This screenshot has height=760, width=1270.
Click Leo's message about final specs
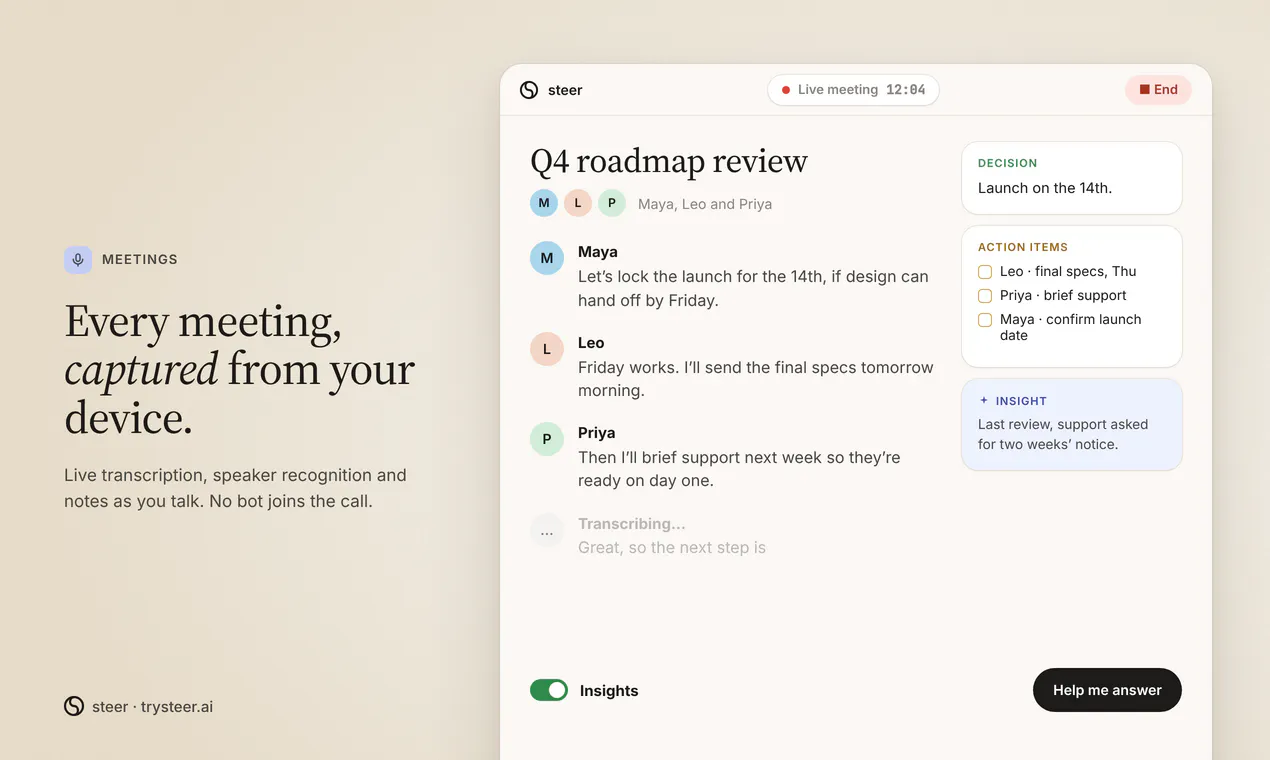coord(756,379)
